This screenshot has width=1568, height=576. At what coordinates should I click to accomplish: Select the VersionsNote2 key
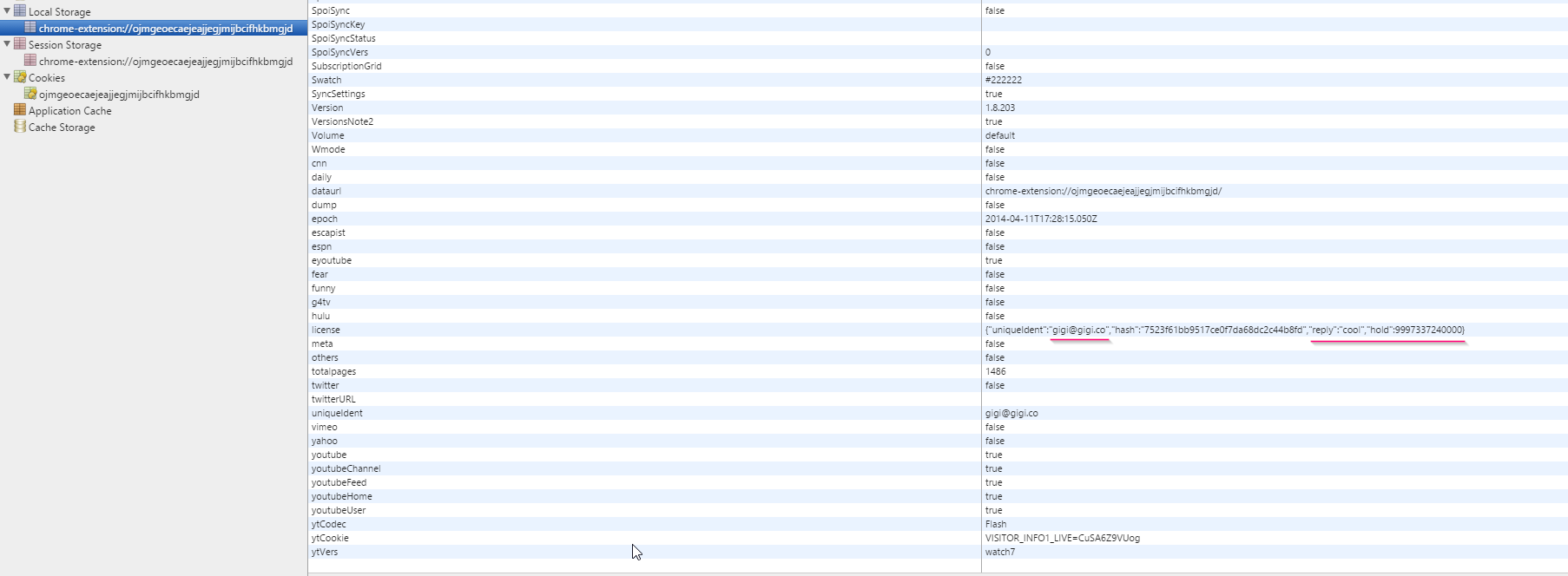(x=342, y=121)
